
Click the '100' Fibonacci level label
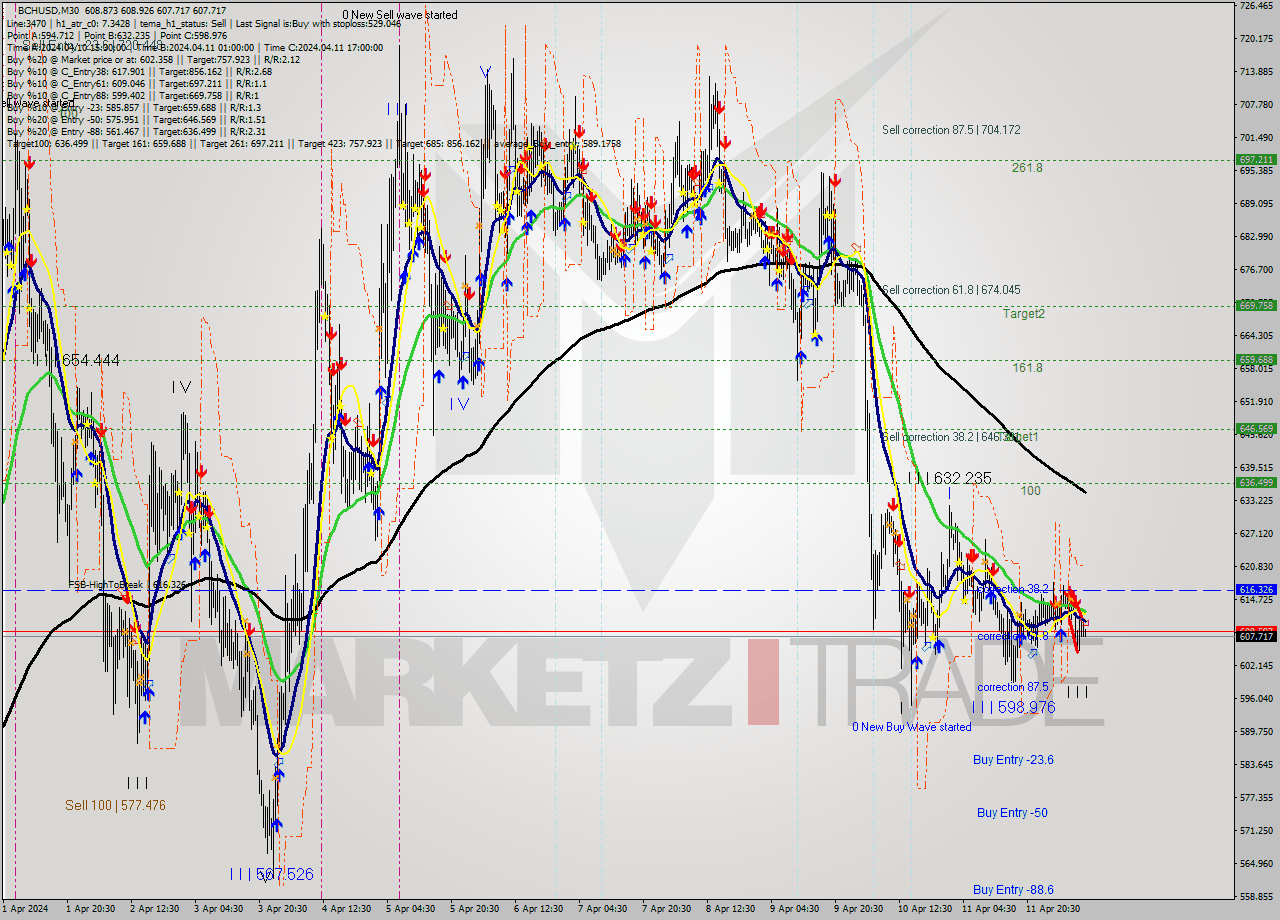point(1031,491)
